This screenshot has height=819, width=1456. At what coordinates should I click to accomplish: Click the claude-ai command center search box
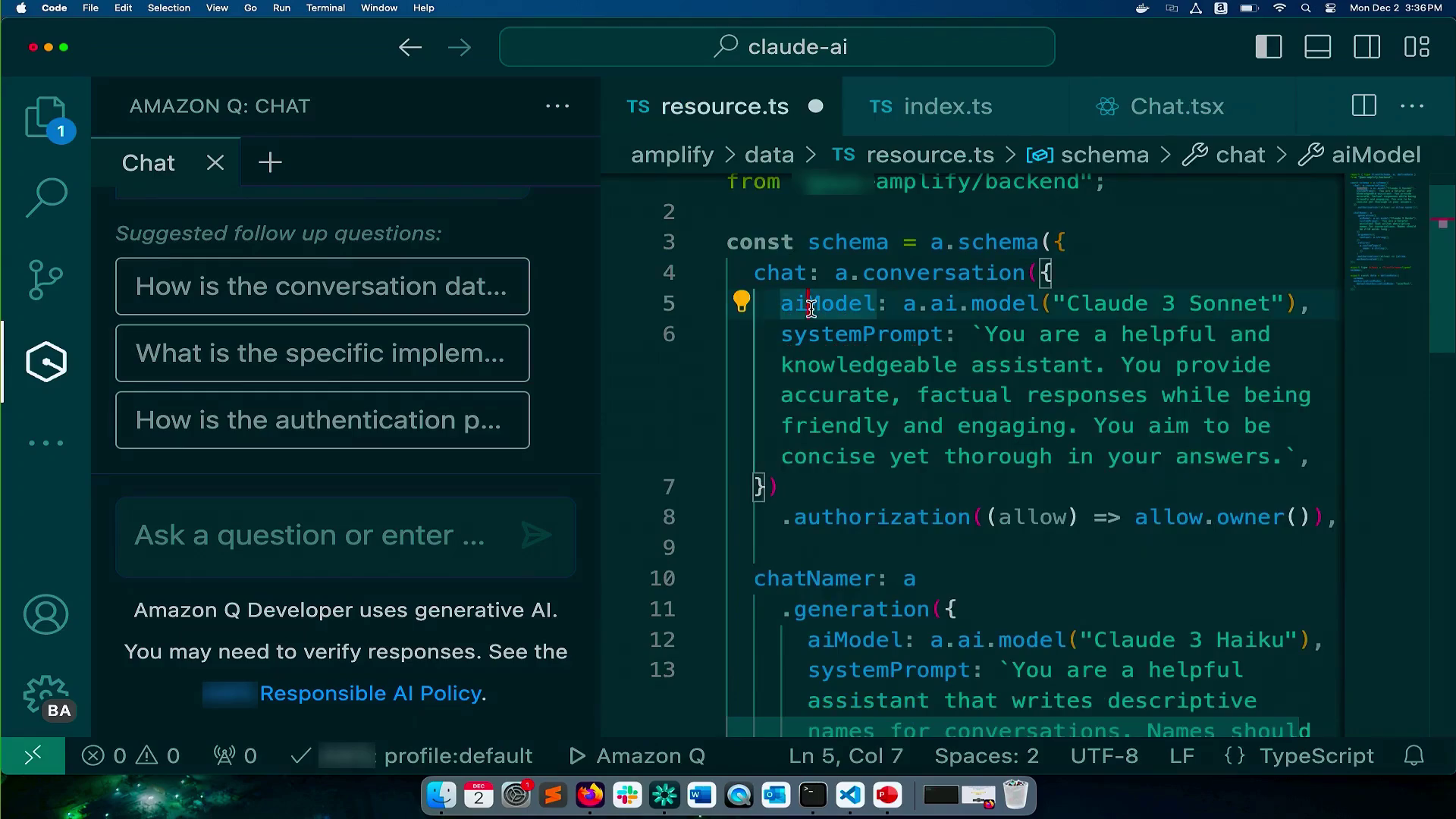point(777,47)
